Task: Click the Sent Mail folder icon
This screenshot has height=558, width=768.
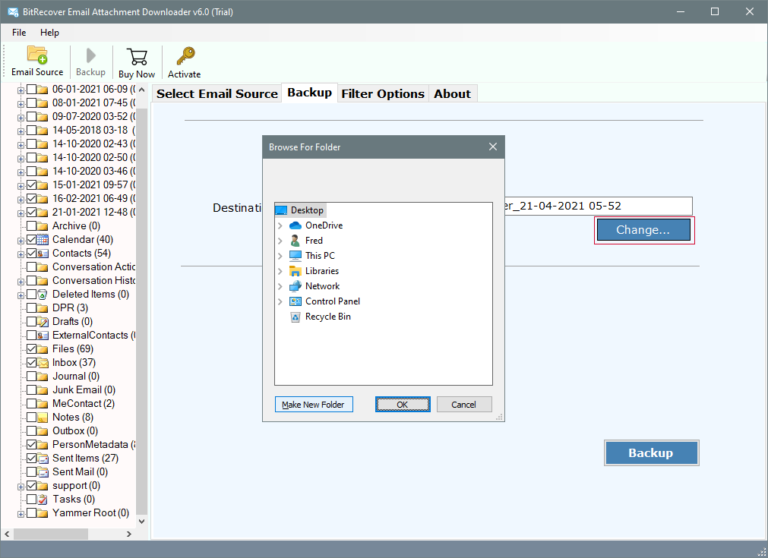Action: pyautogui.click(x=43, y=472)
